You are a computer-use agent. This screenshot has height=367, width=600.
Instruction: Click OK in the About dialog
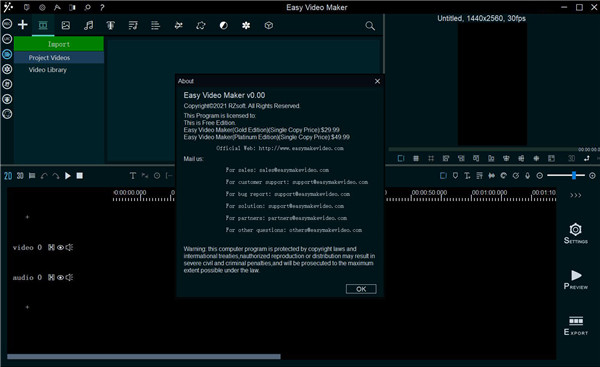[361, 289]
